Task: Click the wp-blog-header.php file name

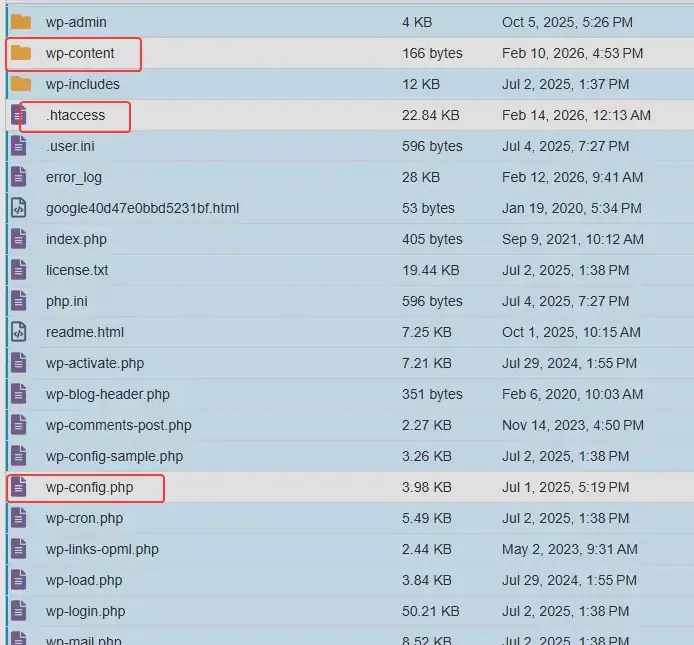Action: point(108,394)
